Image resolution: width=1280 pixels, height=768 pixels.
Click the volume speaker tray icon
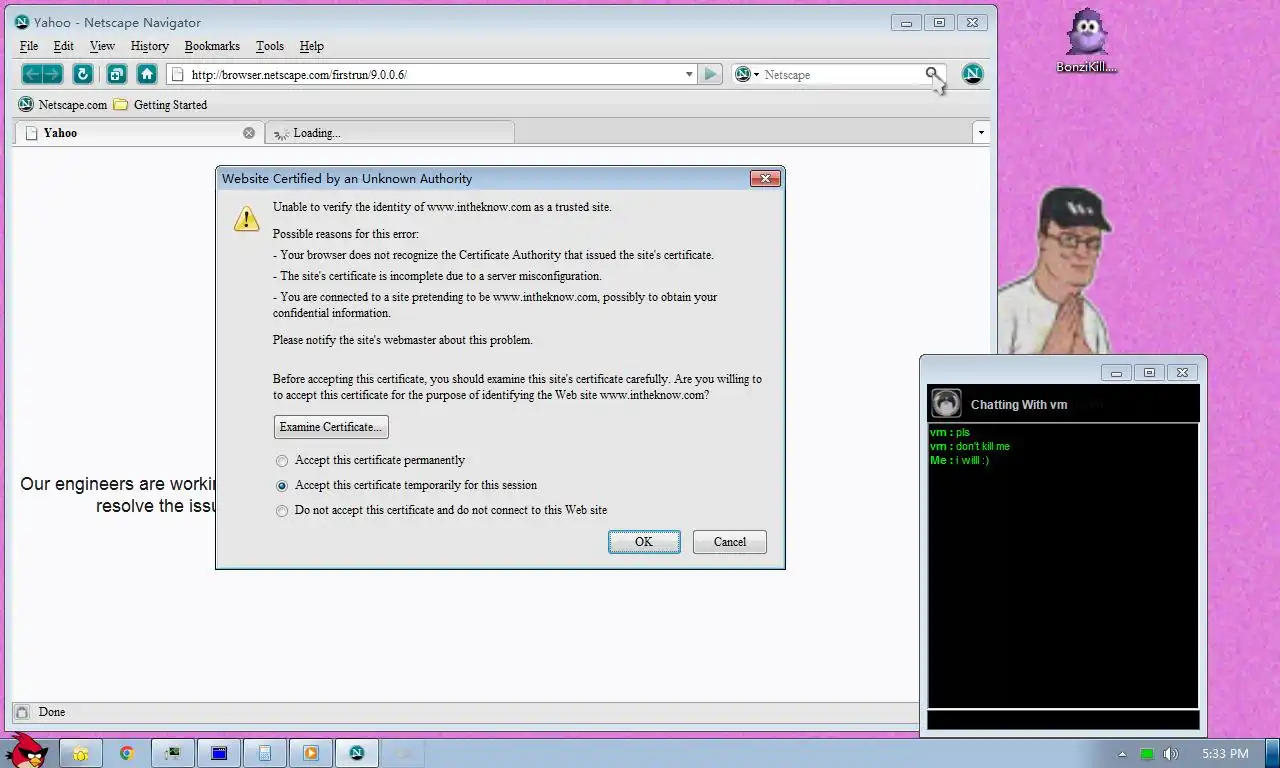(x=1170, y=754)
